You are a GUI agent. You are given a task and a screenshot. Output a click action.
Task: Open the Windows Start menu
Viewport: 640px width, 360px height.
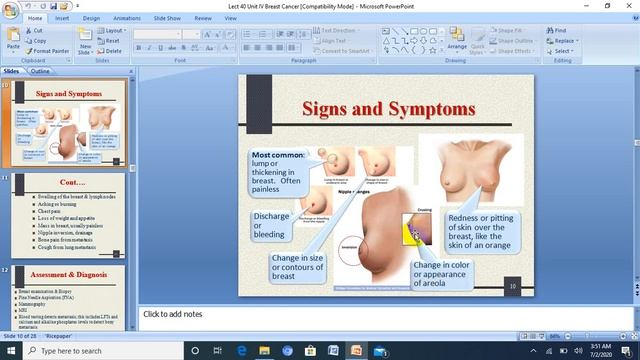pyautogui.click(x=11, y=351)
